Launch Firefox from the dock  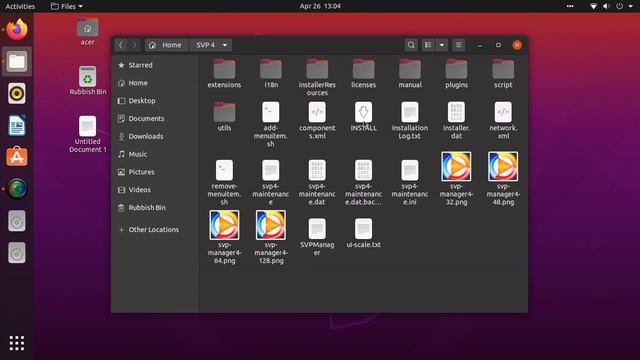17,29
